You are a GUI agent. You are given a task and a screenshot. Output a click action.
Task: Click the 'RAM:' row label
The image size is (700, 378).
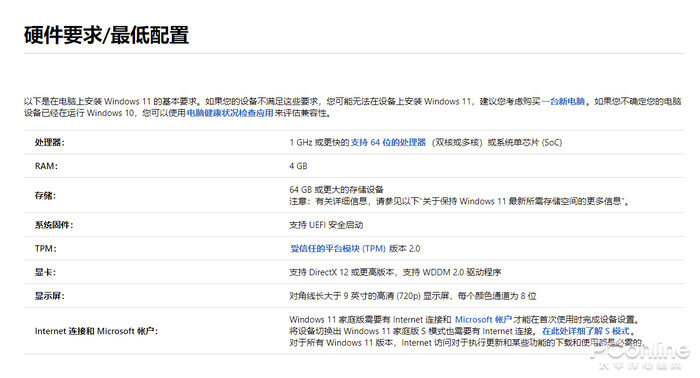tap(46, 166)
